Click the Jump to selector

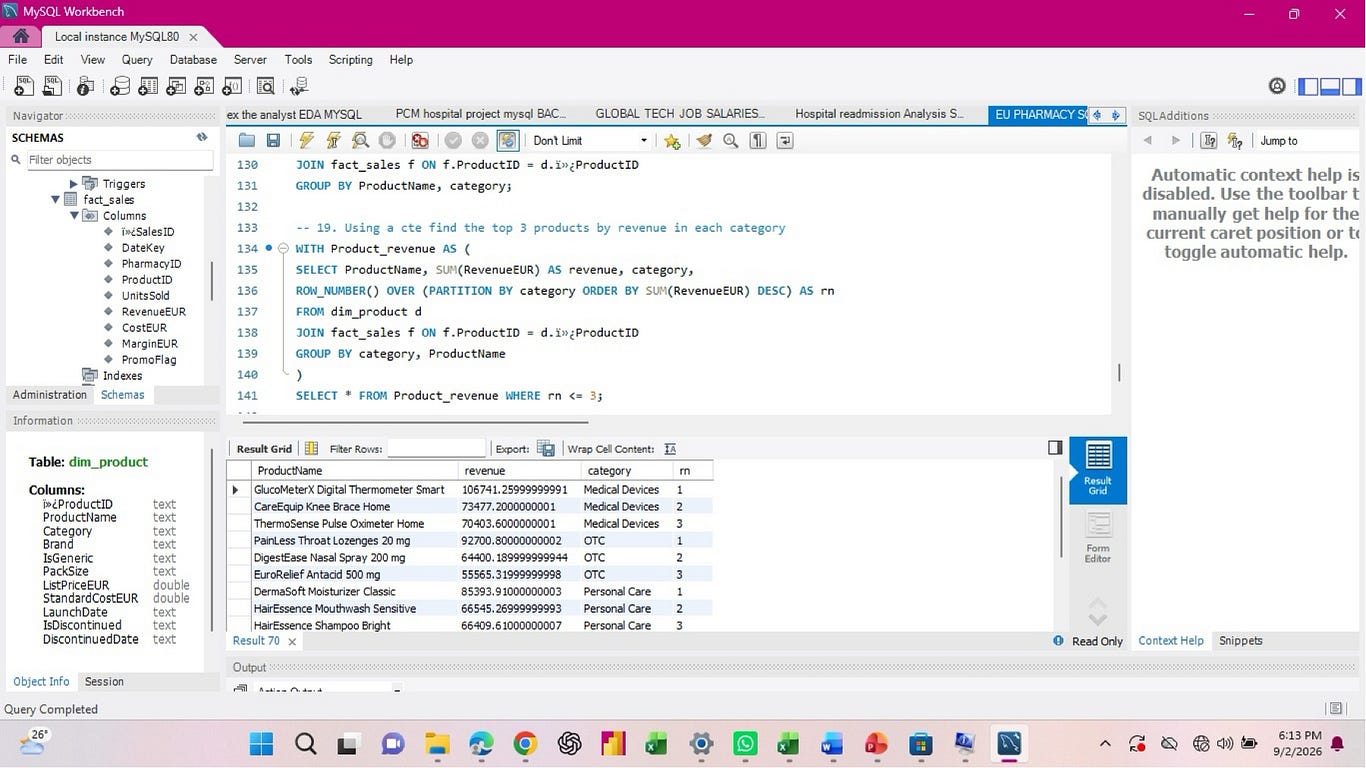[x=1308, y=141]
